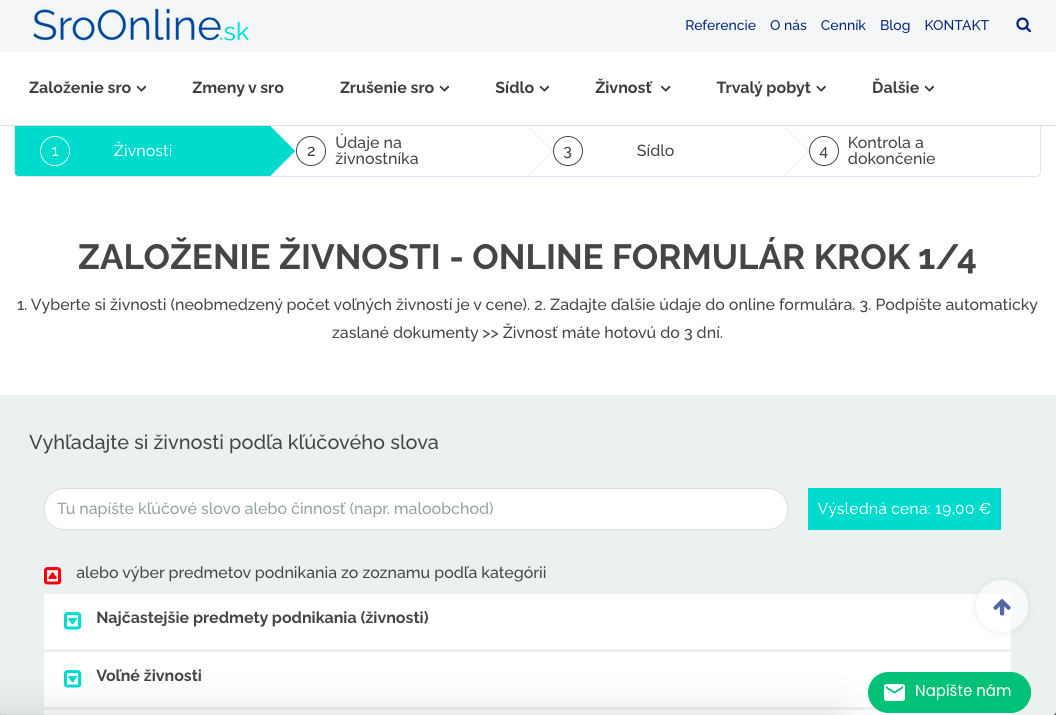This screenshot has width=1056, height=715.
Task: Open the O nás page
Action: [x=788, y=26]
